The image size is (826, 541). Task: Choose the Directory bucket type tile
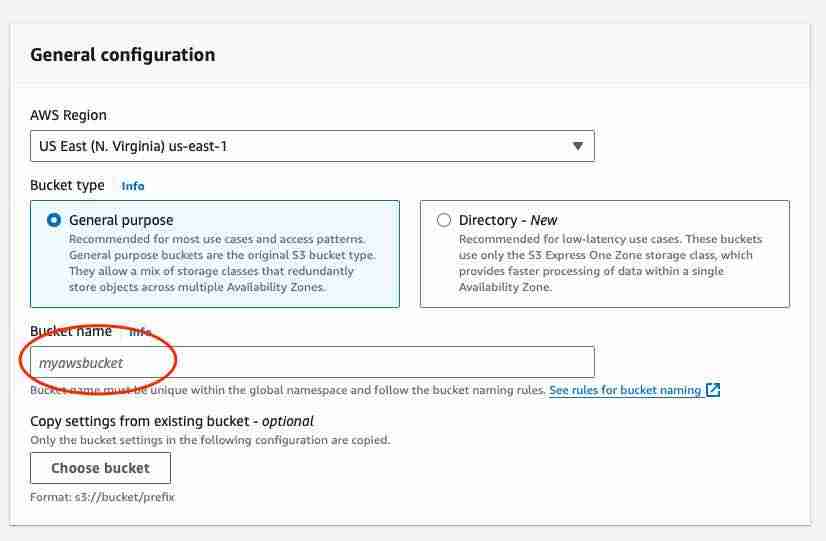point(605,254)
